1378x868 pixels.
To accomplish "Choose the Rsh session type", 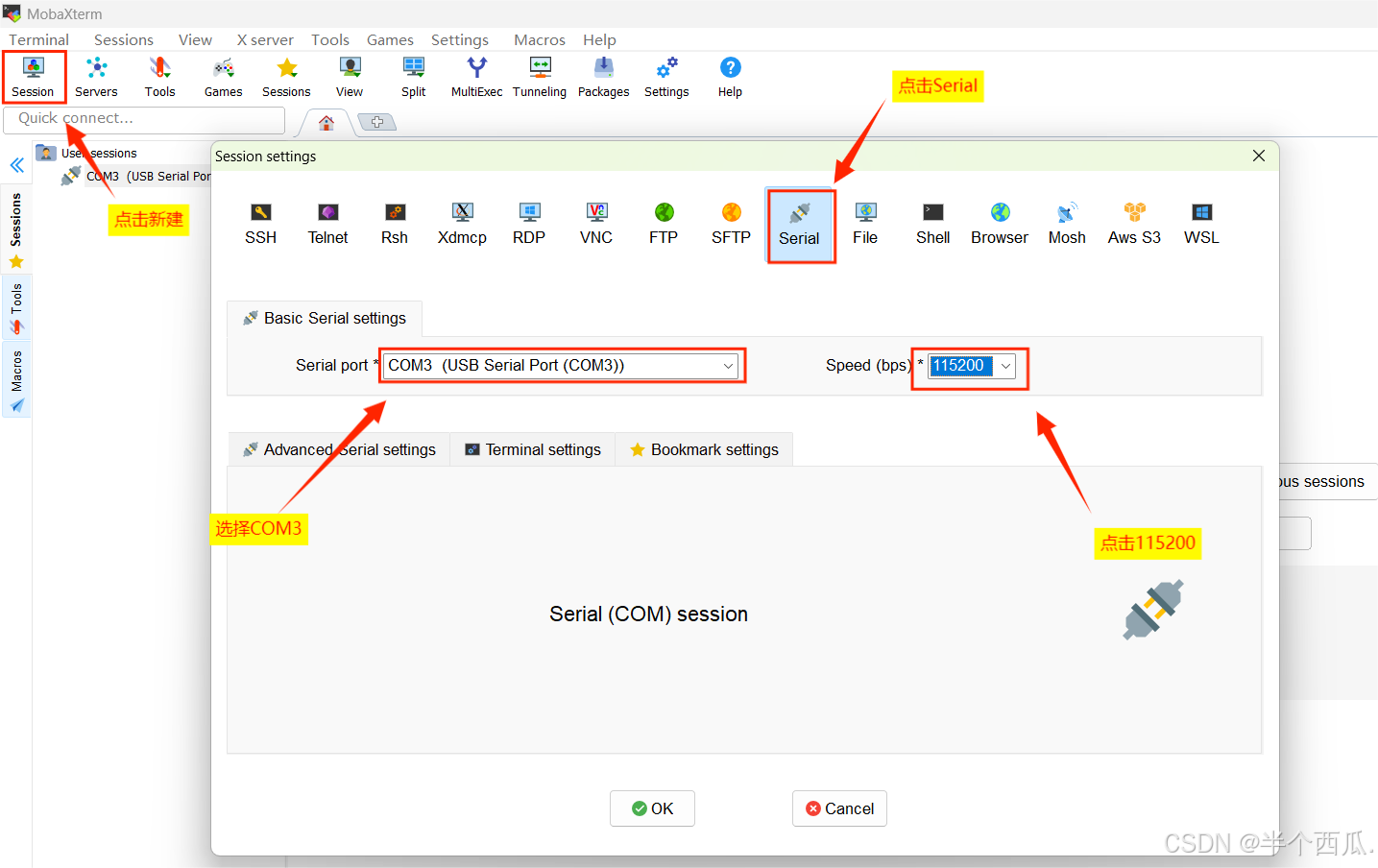I will [395, 224].
